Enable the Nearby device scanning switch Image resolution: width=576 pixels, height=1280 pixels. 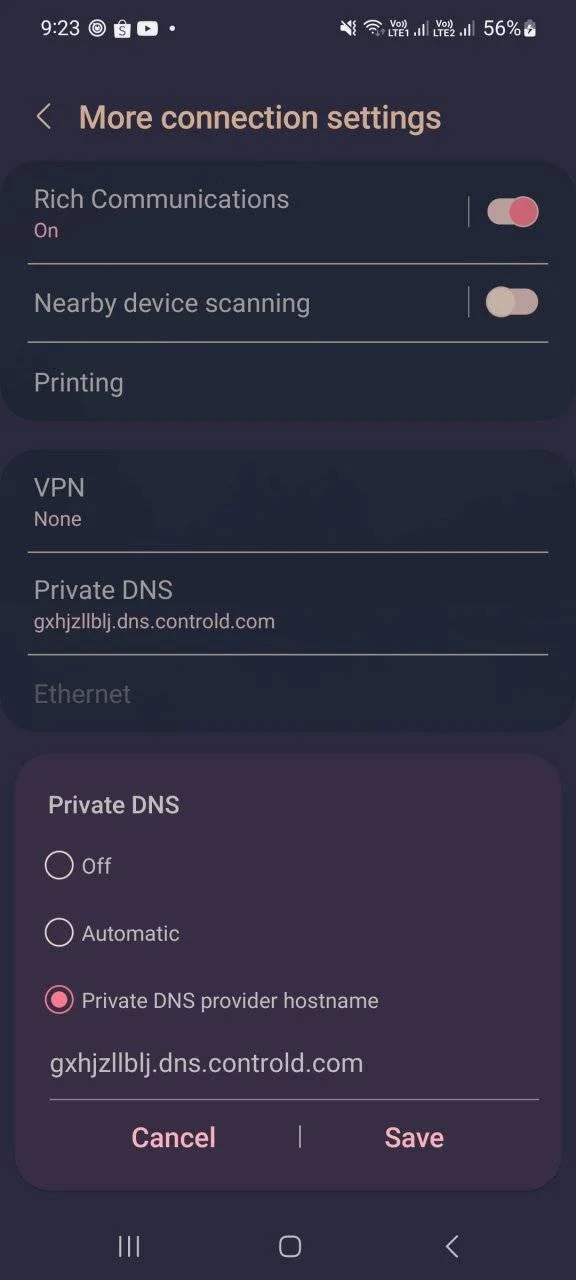(513, 302)
